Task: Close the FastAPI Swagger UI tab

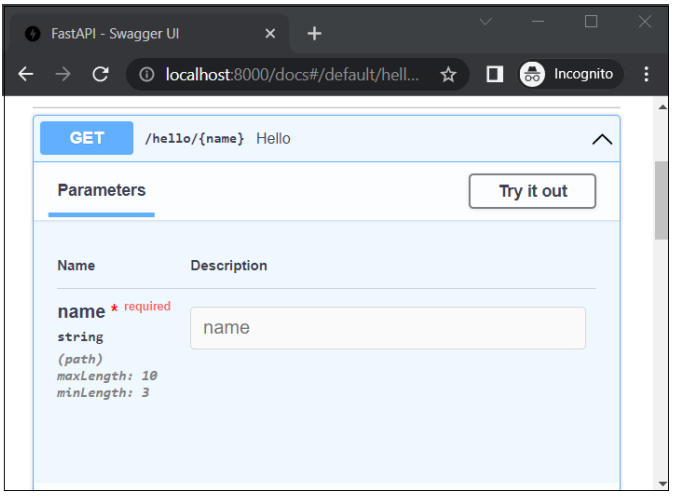Action: tap(270, 33)
